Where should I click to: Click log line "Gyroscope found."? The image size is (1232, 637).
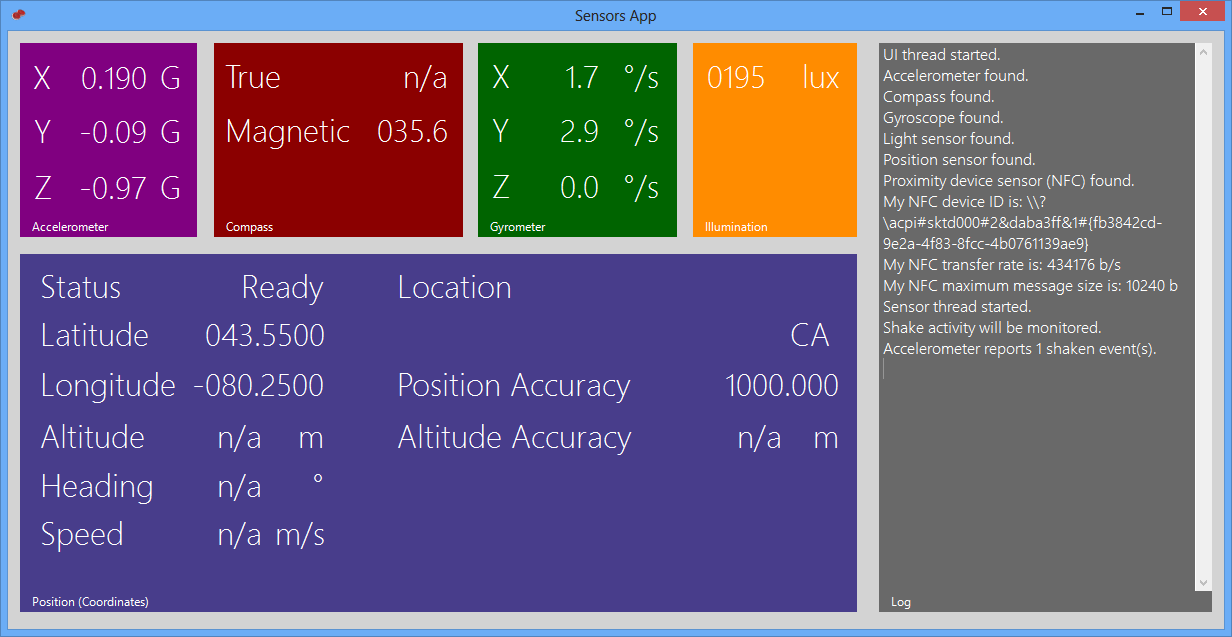943,118
